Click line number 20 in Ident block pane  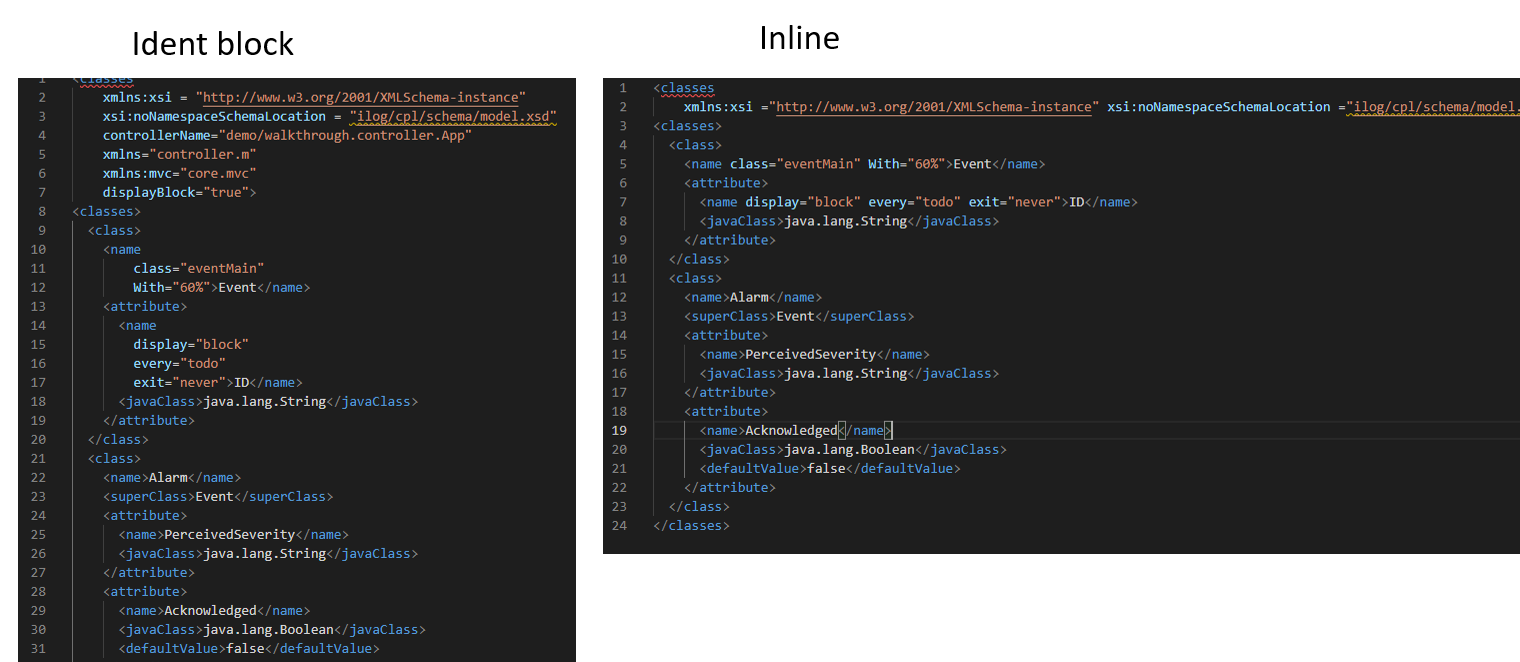38,439
